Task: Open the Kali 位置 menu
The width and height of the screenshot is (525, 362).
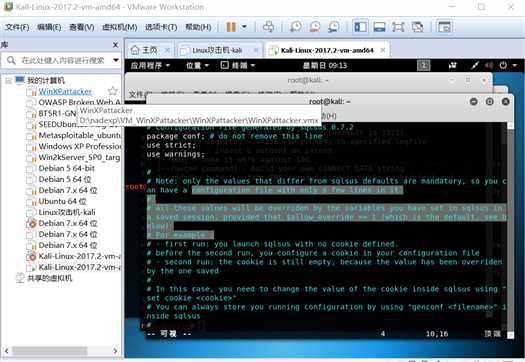Action: coord(197,65)
